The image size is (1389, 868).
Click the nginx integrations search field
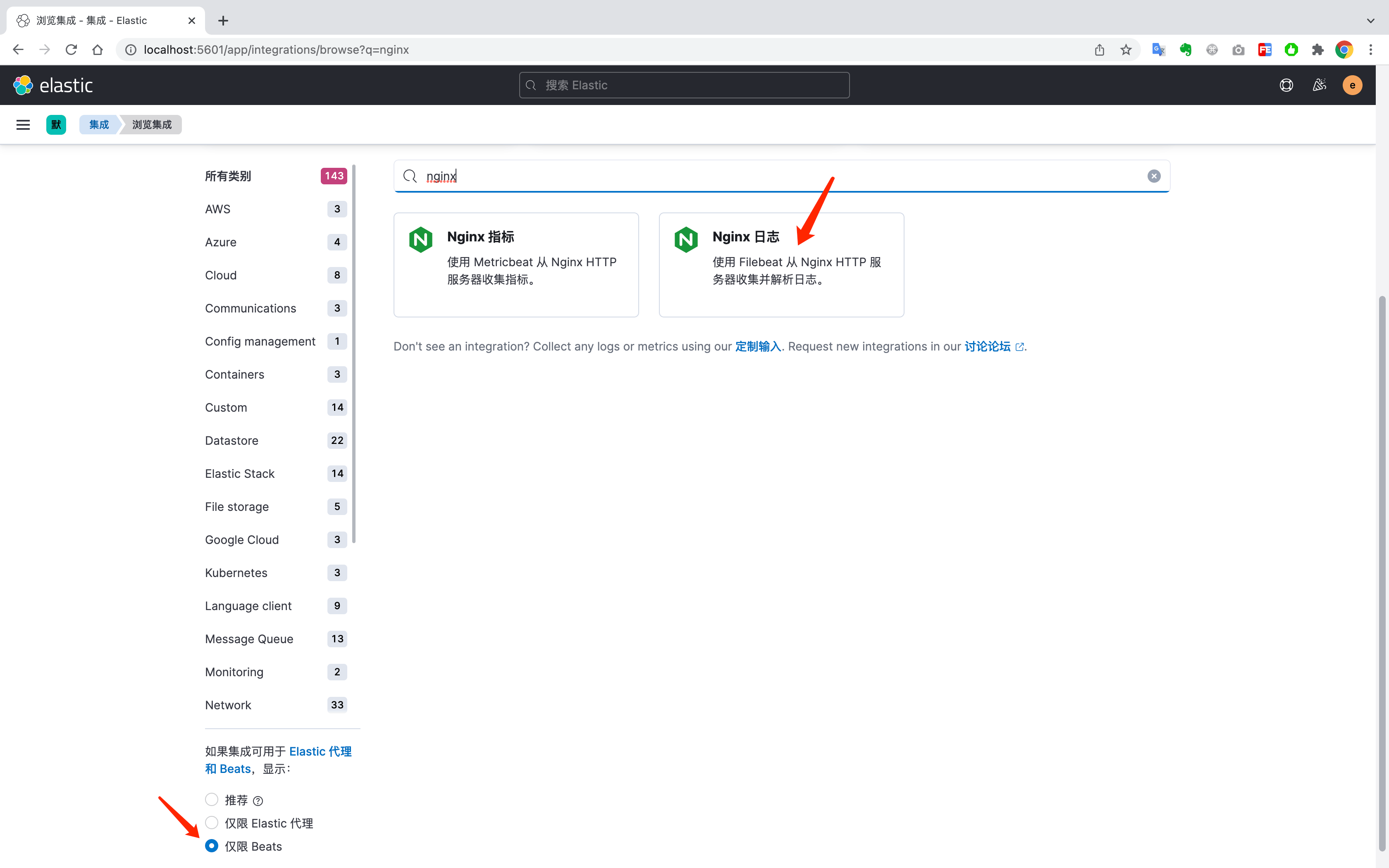point(782,176)
